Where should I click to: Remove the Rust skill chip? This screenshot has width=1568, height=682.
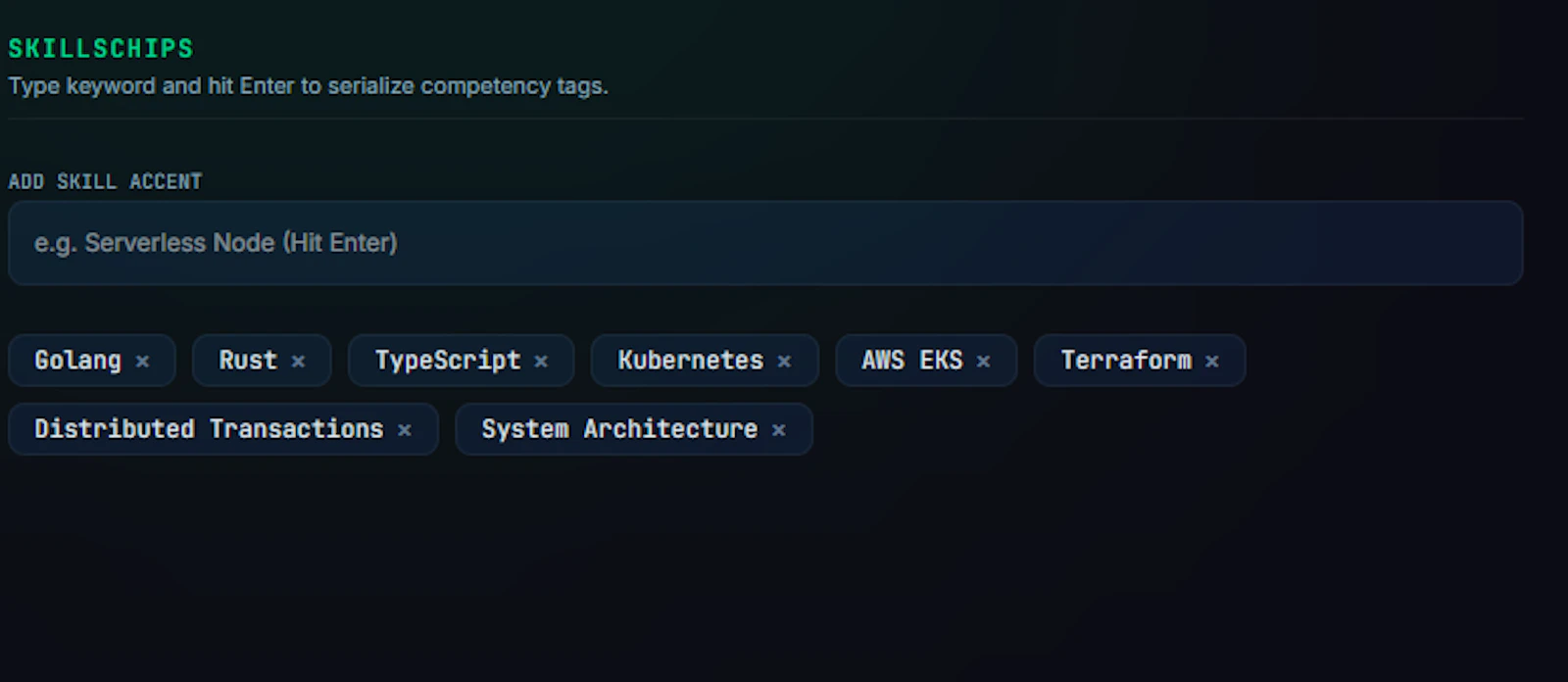tap(298, 362)
